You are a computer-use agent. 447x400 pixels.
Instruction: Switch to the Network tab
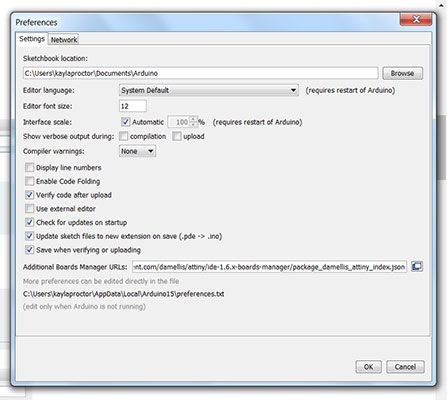coord(64,40)
